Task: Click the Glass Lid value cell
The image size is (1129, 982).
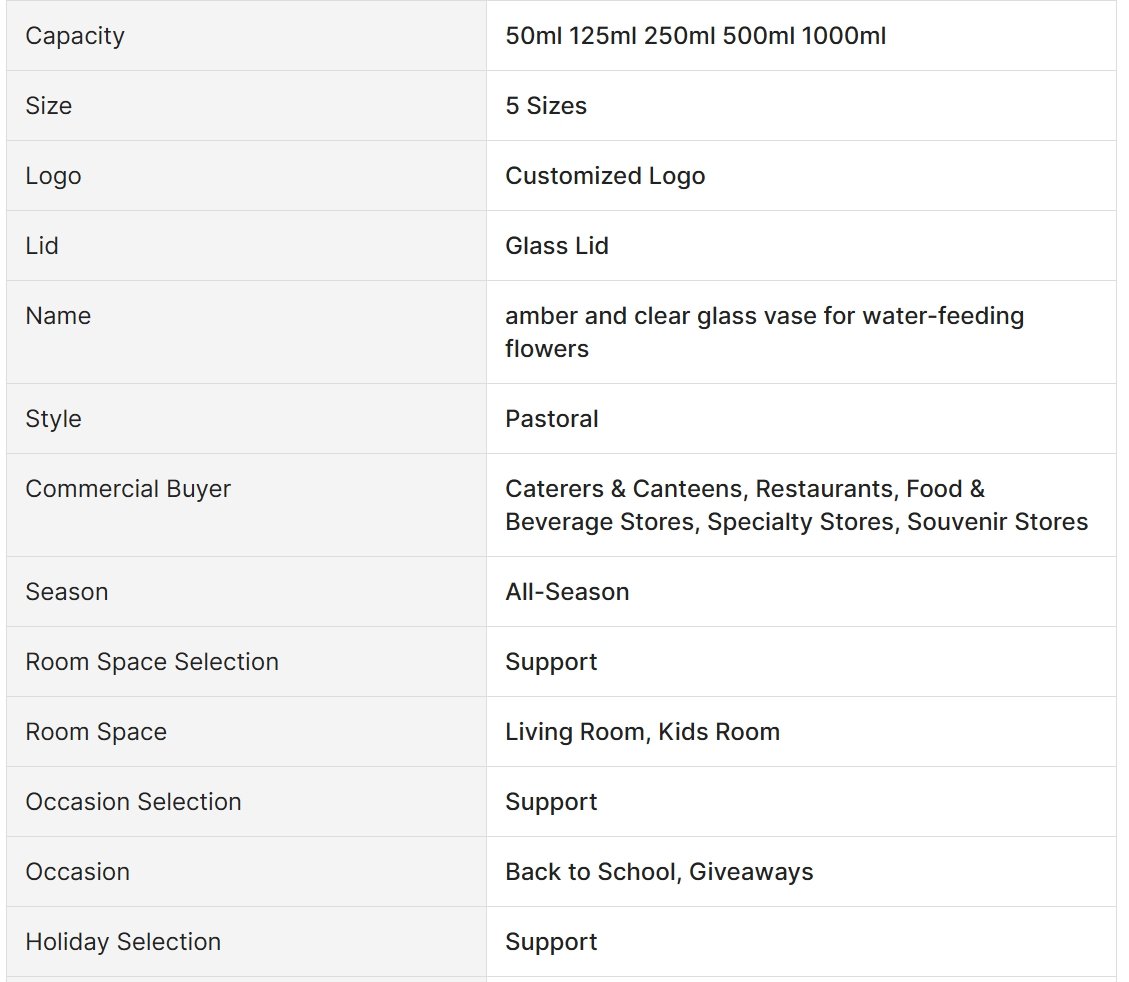Action: 801,246
